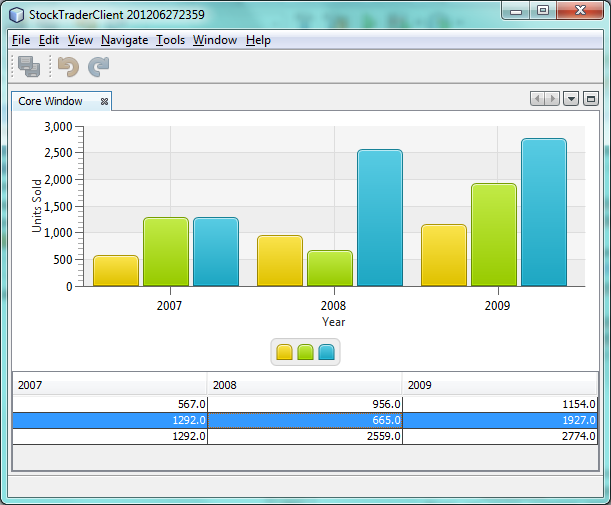Open the Window menu
Screen dimensions: 611x505
click(214, 40)
